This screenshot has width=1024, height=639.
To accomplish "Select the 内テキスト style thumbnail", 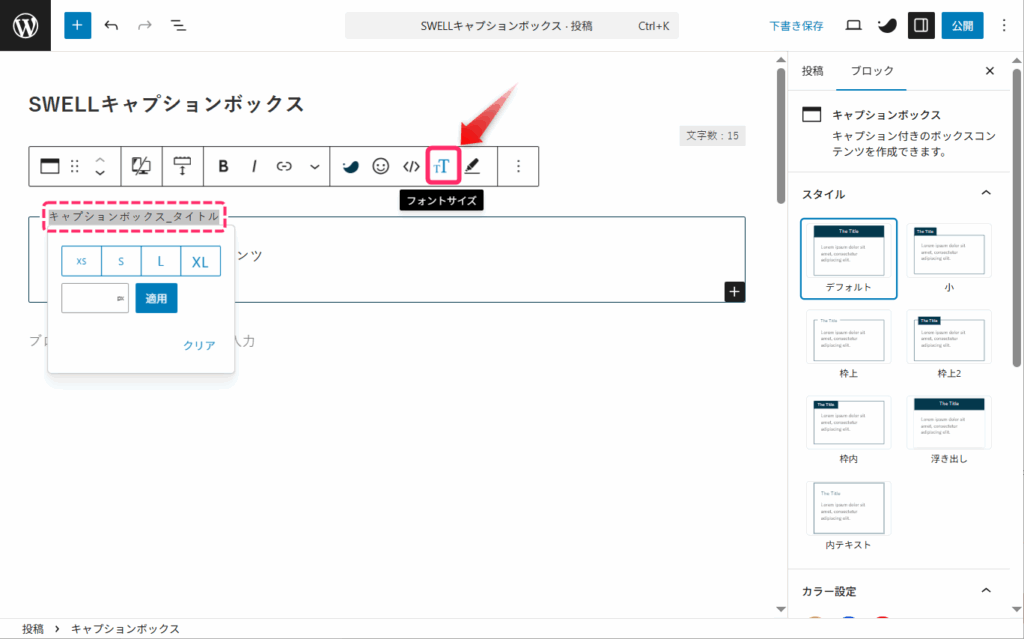I will tap(848, 516).
